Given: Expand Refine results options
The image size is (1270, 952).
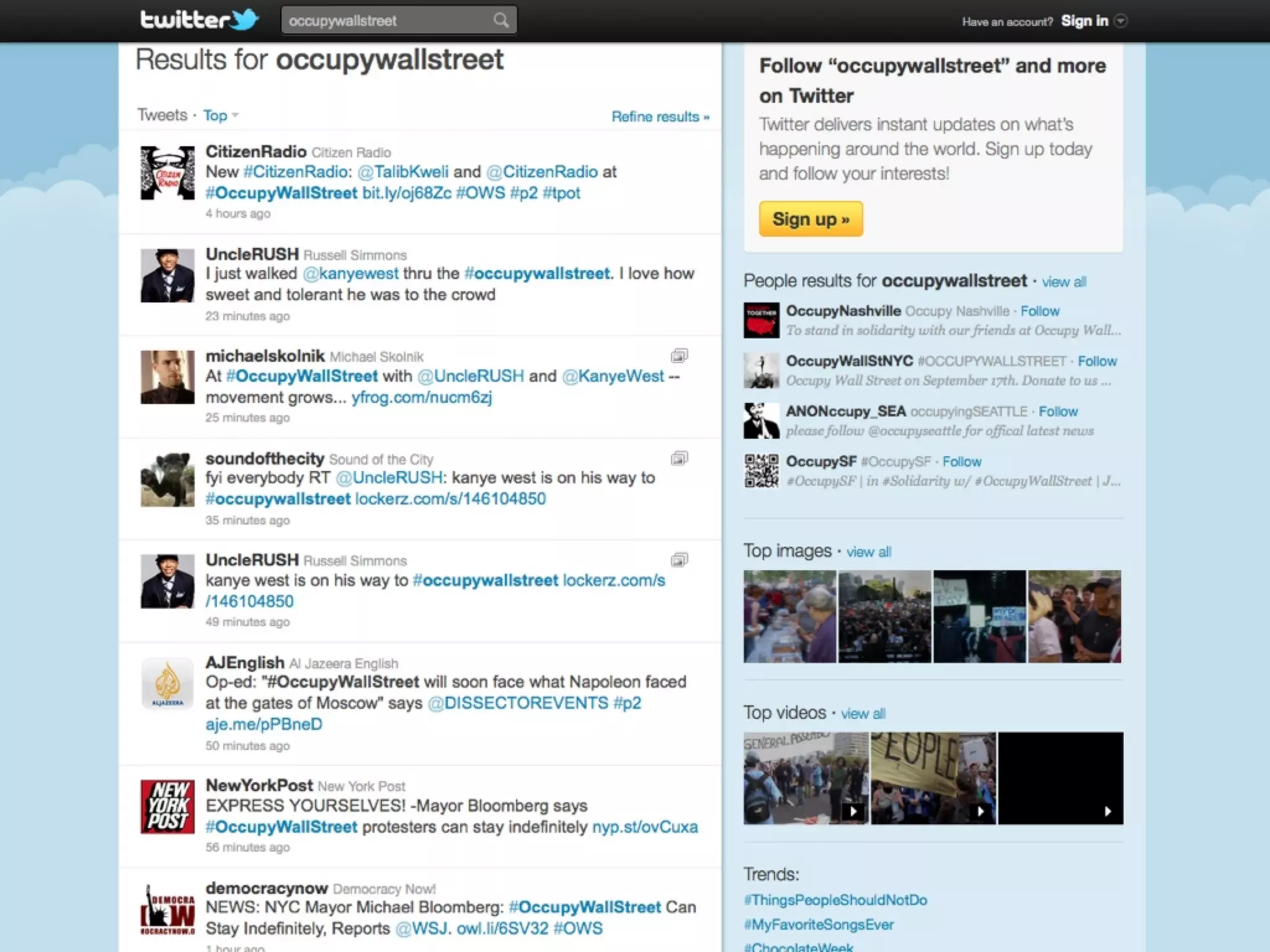Looking at the screenshot, I should (660, 117).
